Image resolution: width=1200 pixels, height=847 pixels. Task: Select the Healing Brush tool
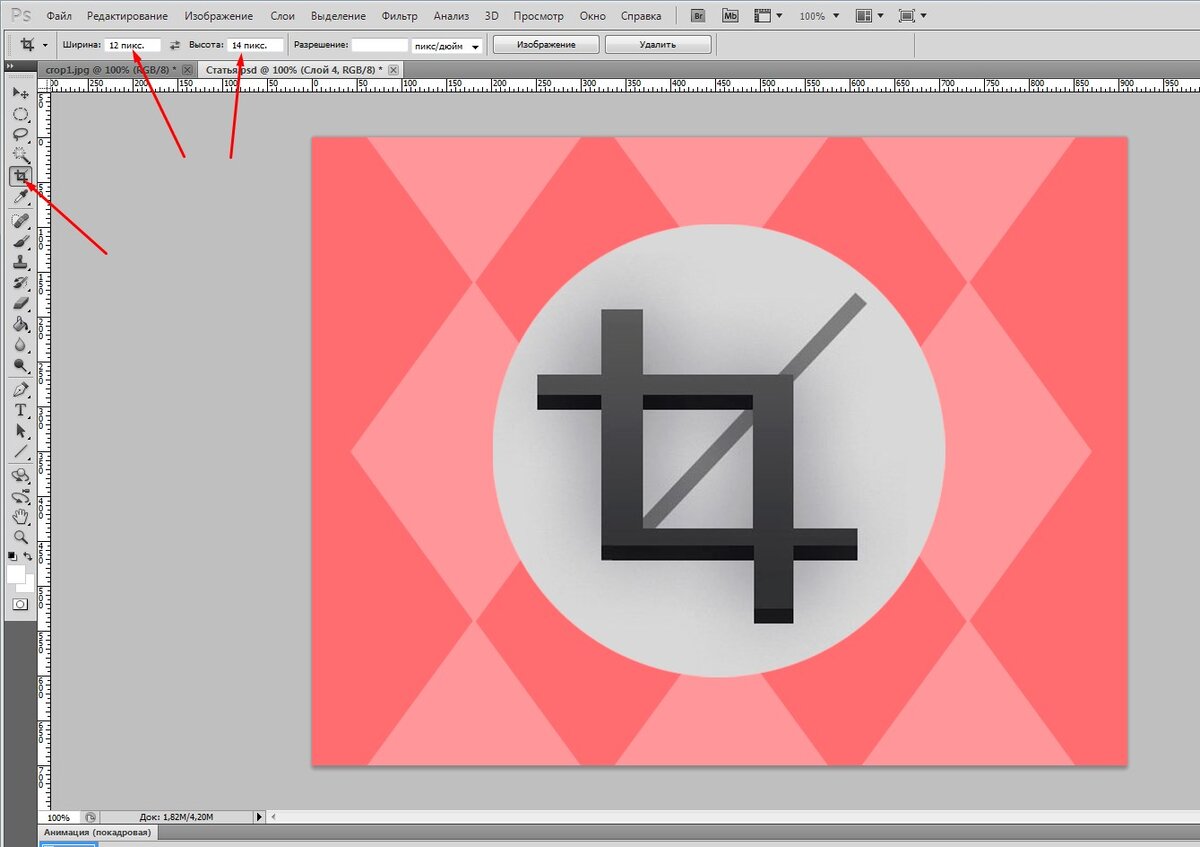click(x=20, y=221)
